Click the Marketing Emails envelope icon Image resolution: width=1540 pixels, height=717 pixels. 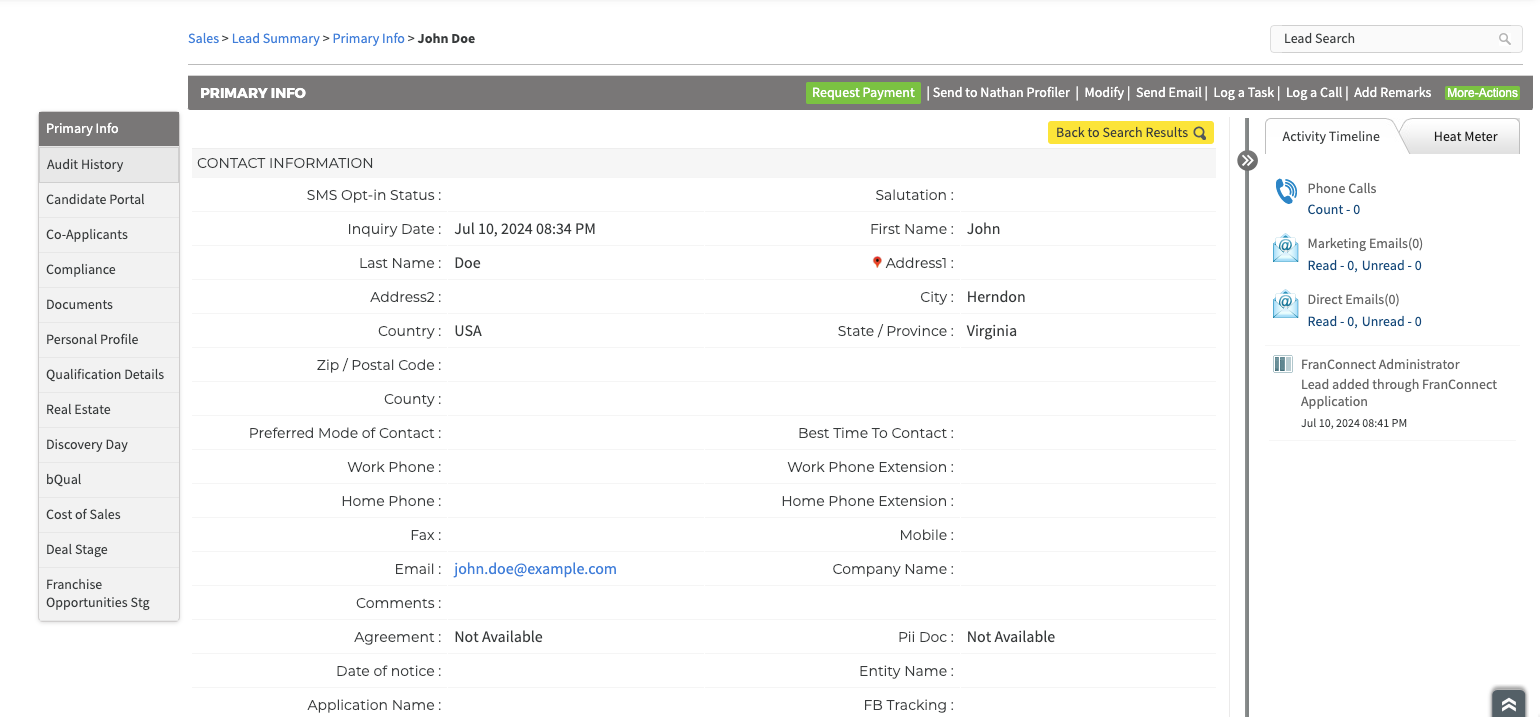[x=1285, y=248]
